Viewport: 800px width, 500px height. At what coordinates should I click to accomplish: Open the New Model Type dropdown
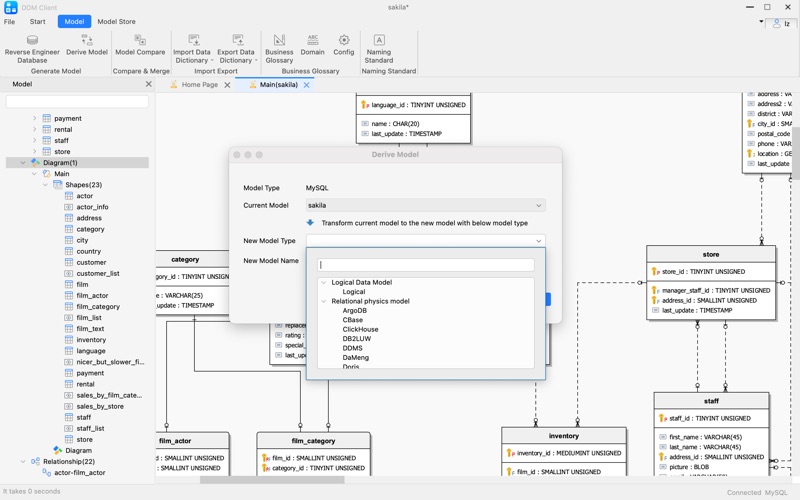(426, 241)
